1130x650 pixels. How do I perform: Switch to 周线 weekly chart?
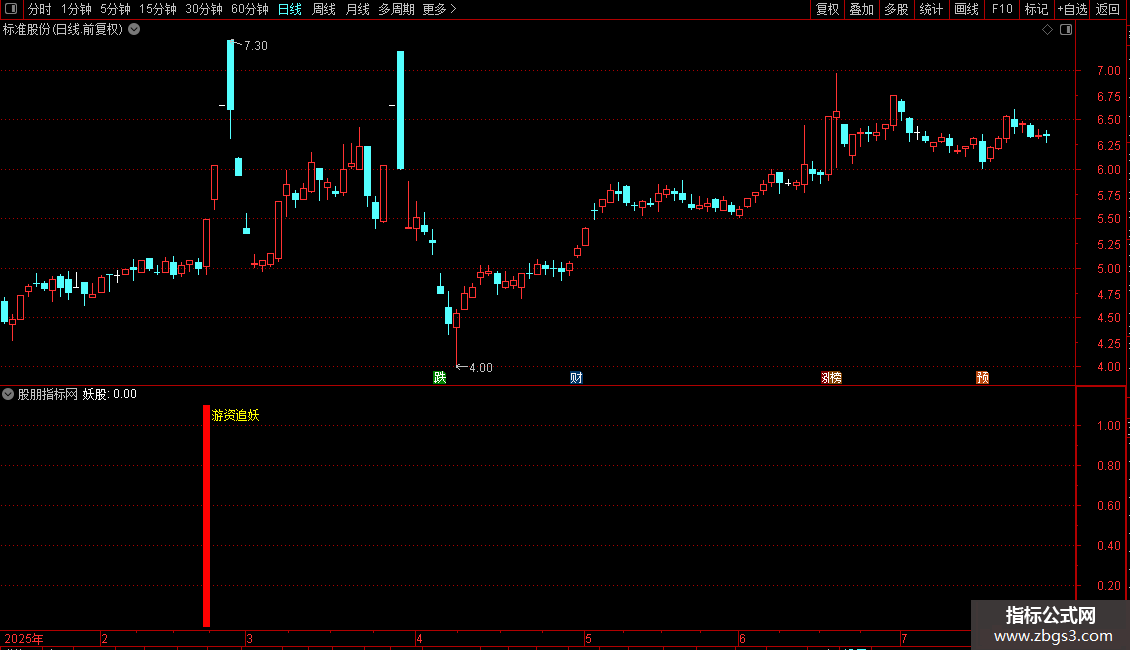(x=324, y=9)
